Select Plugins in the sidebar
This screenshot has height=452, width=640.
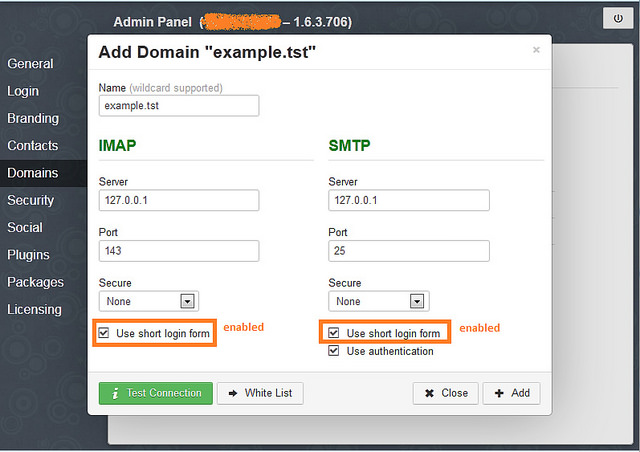coord(28,255)
